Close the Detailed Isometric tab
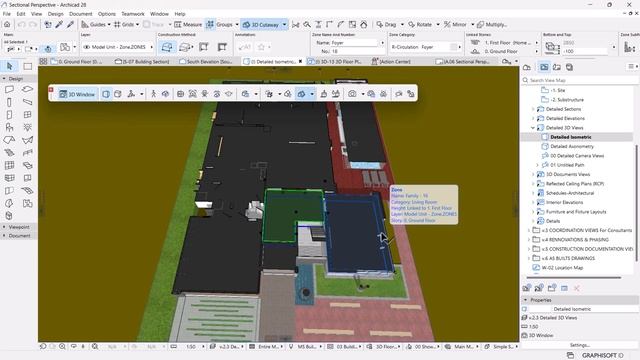 (x=300, y=62)
